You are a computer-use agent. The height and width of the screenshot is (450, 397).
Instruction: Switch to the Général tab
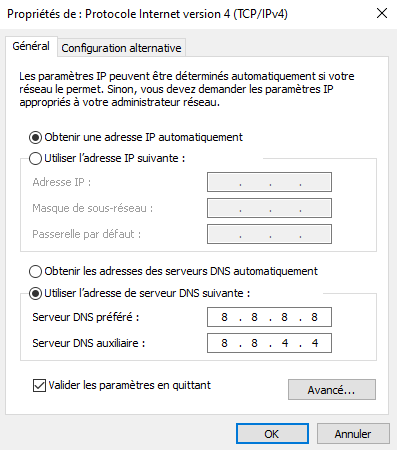(31, 46)
